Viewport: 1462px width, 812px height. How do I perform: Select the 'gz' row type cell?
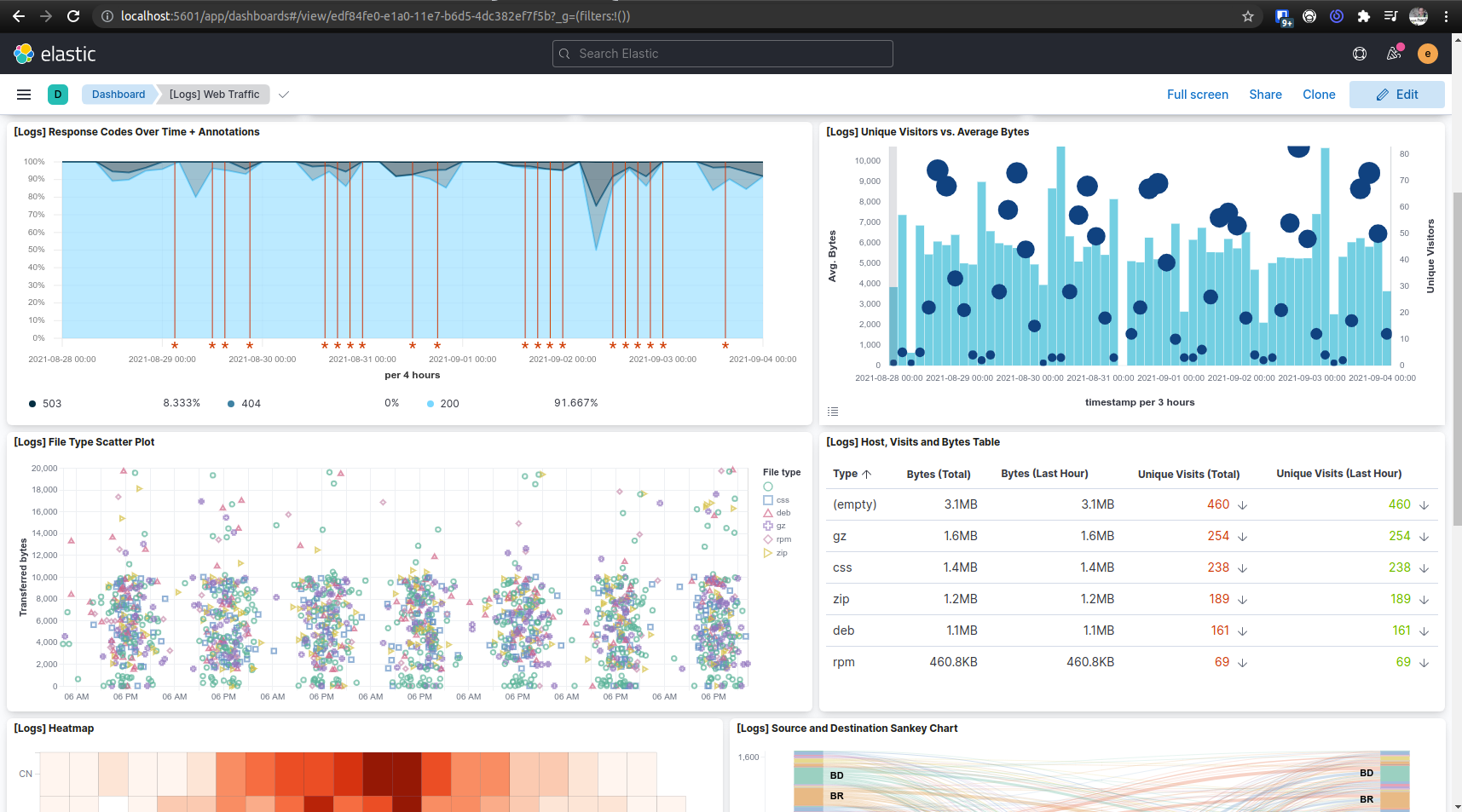tap(840, 536)
